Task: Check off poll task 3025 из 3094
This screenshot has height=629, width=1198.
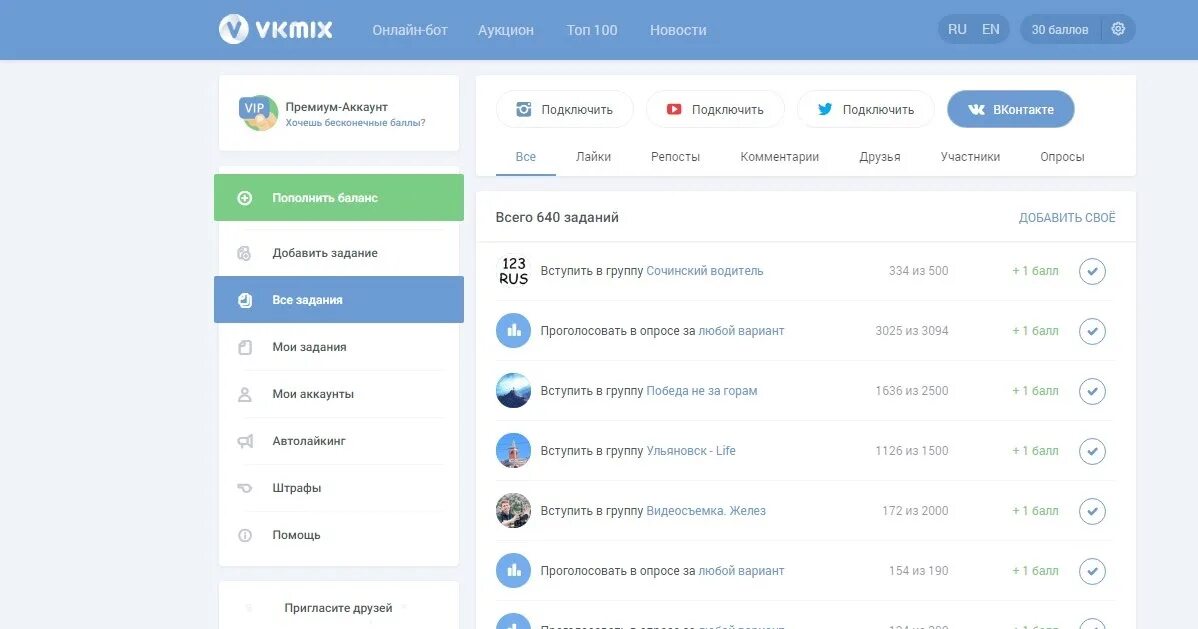Action: 1092,331
